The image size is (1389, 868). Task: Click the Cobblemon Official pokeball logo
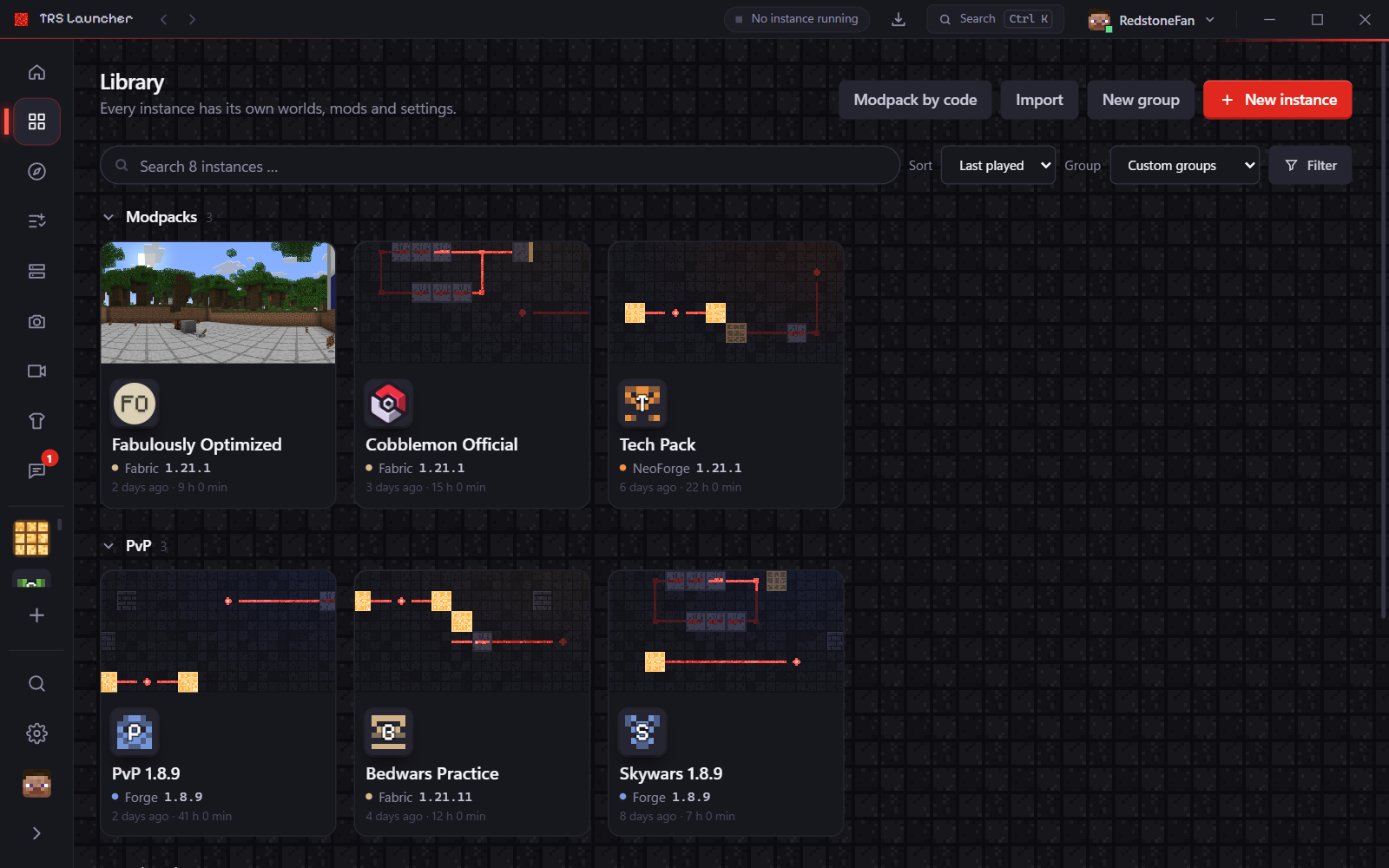click(388, 404)
